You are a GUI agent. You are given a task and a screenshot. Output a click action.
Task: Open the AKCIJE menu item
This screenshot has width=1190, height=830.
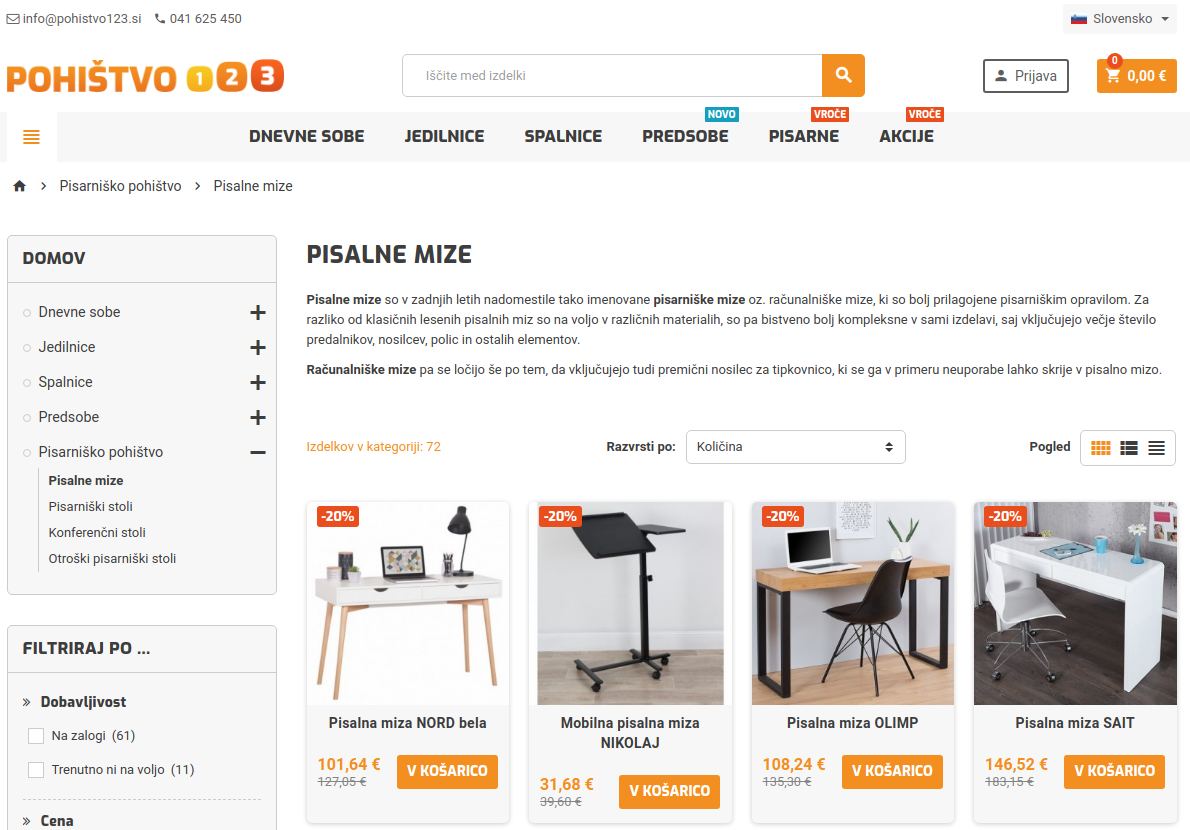pyautogui.click(x=906, y=137)
